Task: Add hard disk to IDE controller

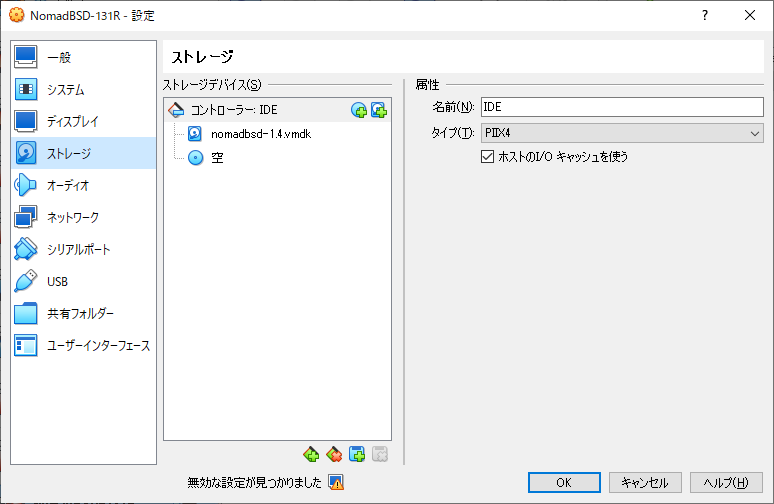Action: [379, 110]
